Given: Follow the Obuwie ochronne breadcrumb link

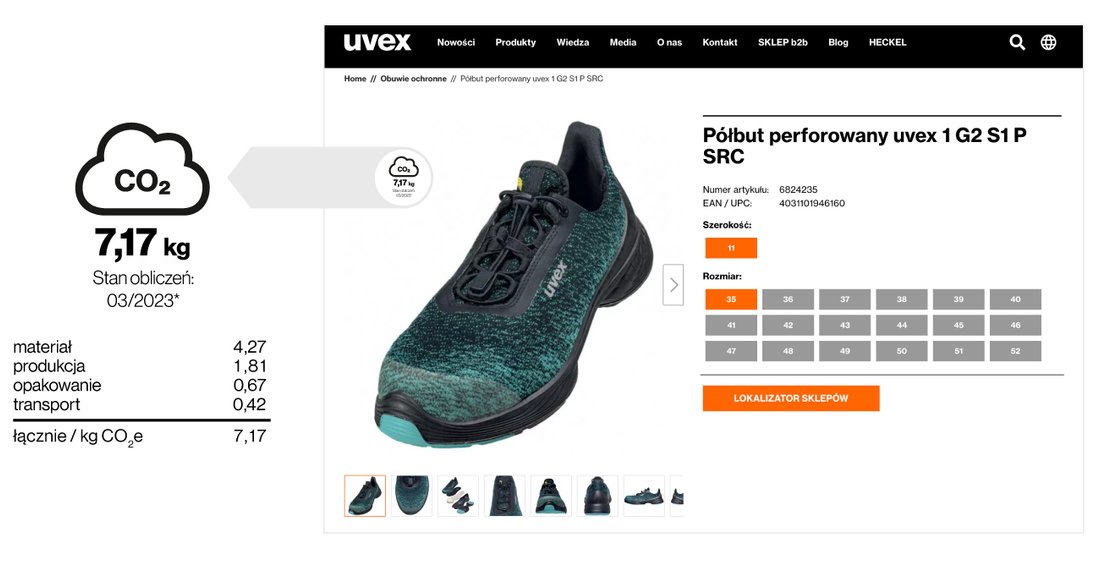Looking at the screenshot, I should click(413, 79).
